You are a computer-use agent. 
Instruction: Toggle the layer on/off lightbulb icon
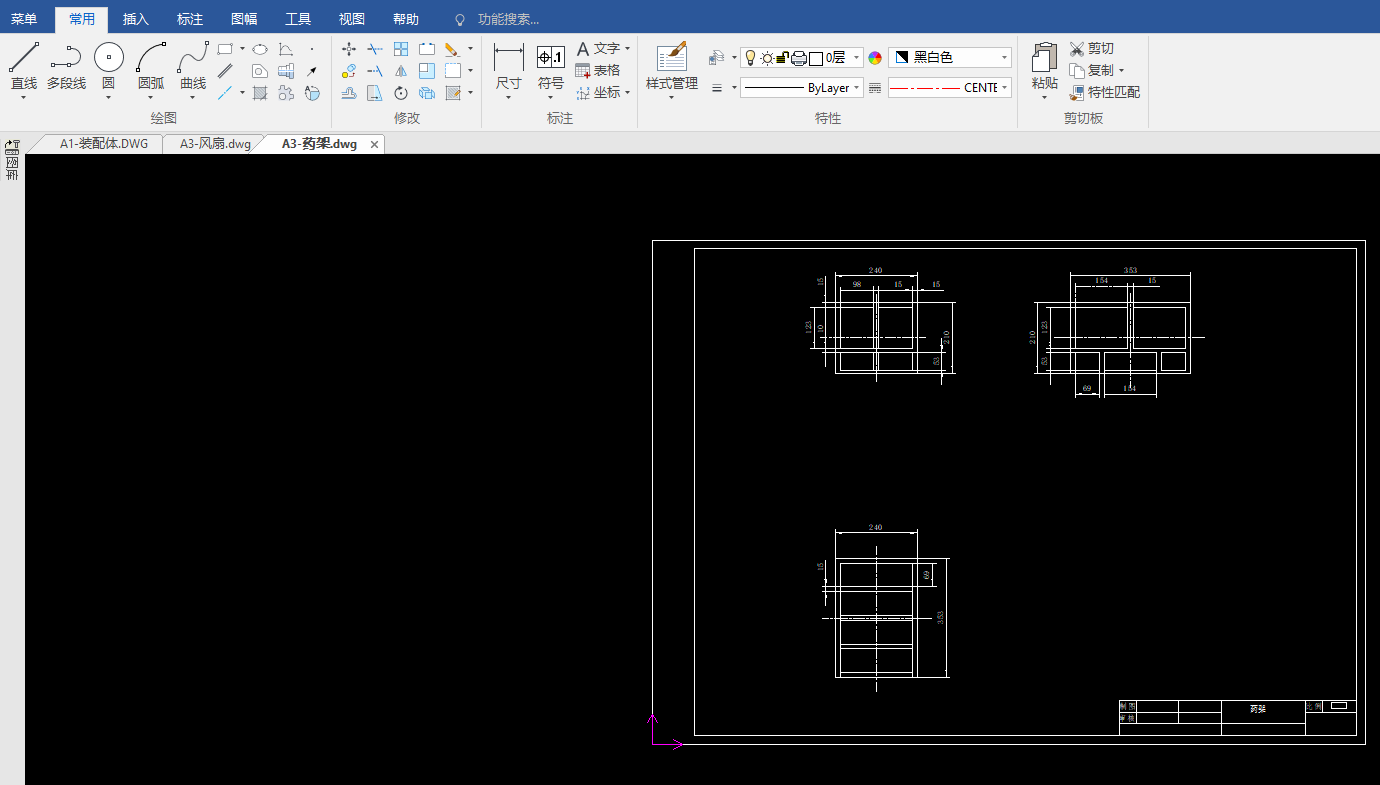click(751, 58)
